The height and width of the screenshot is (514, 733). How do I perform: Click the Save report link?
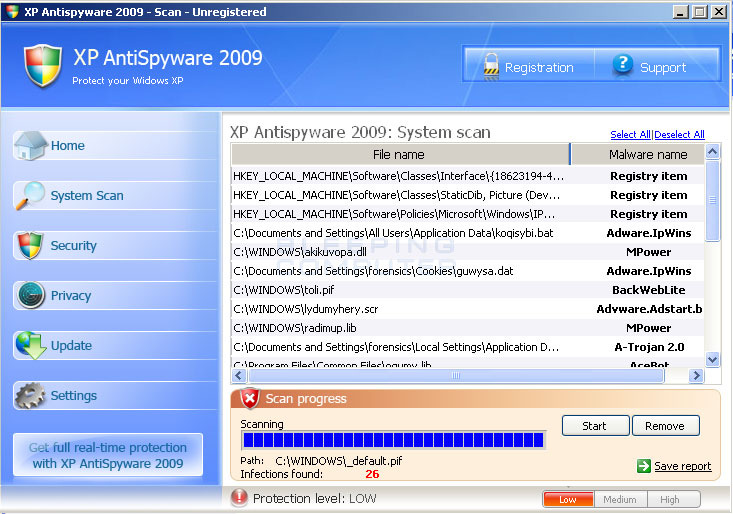[682, 466]
